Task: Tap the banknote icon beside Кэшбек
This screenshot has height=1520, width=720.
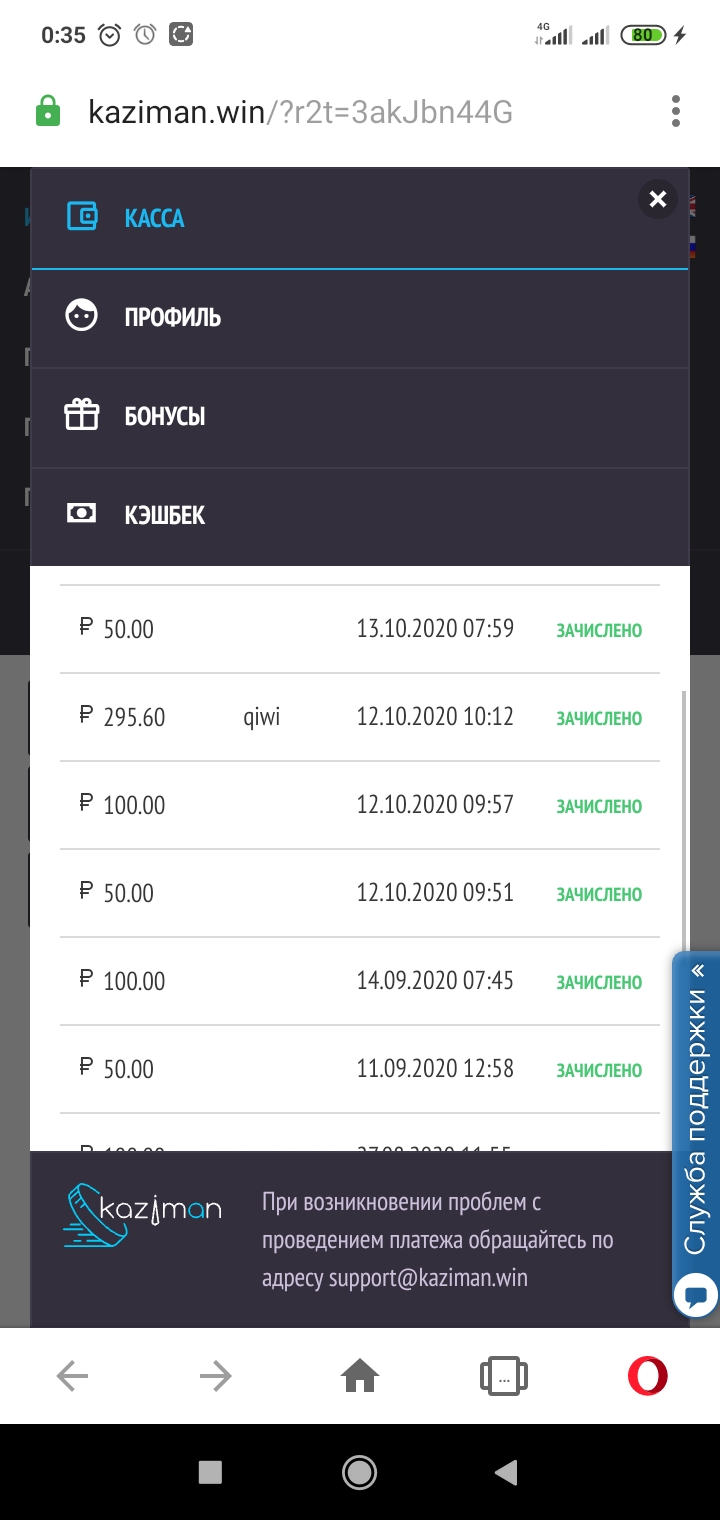Action: tap(82, 514)
